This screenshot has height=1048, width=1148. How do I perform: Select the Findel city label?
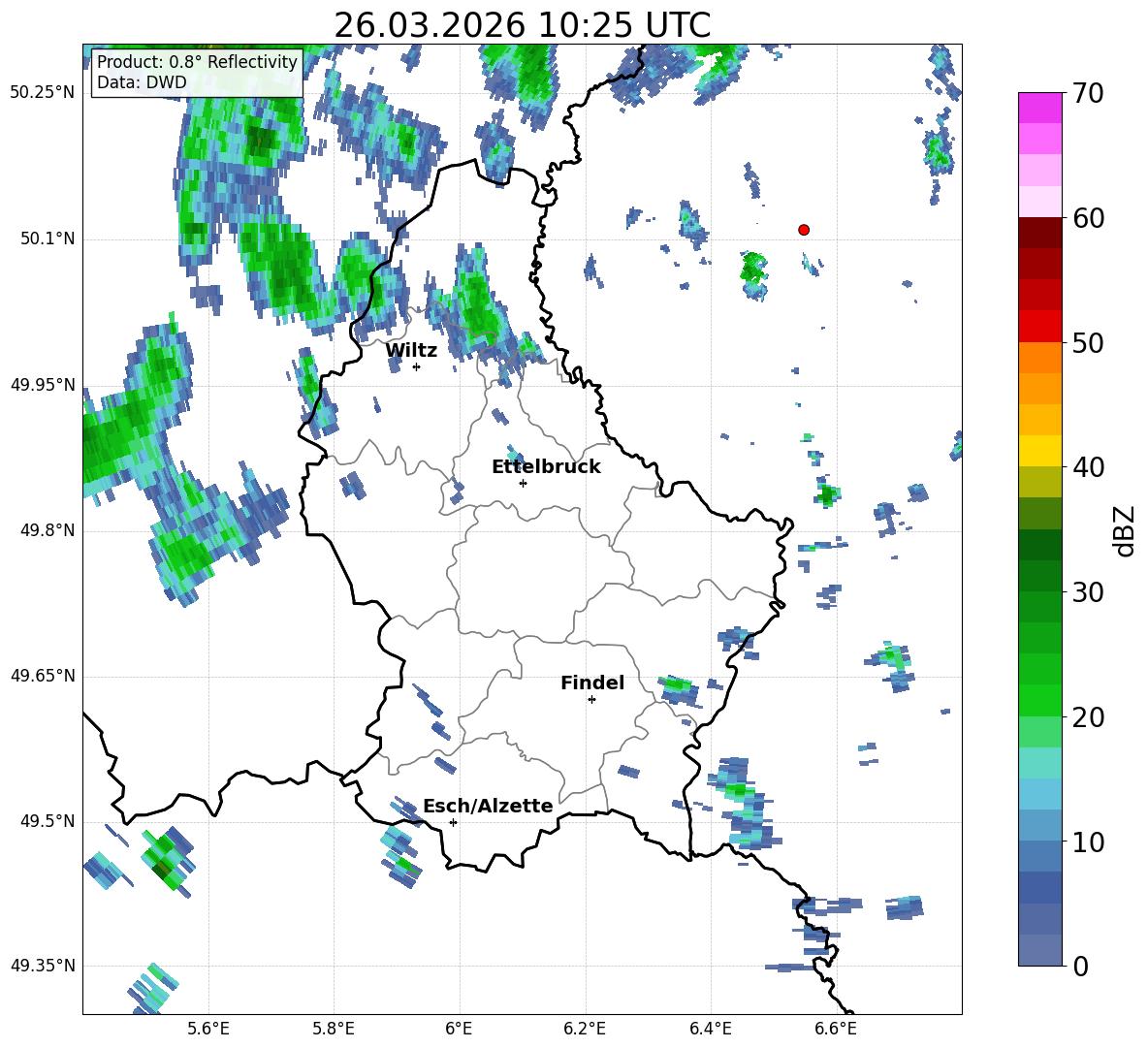pyautogui.click(x=592, y=683)
